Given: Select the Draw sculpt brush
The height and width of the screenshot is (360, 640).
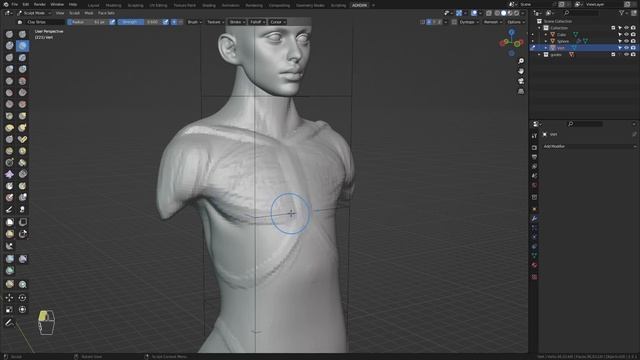Looking at the screenshot, I should [x=9, y=34].
